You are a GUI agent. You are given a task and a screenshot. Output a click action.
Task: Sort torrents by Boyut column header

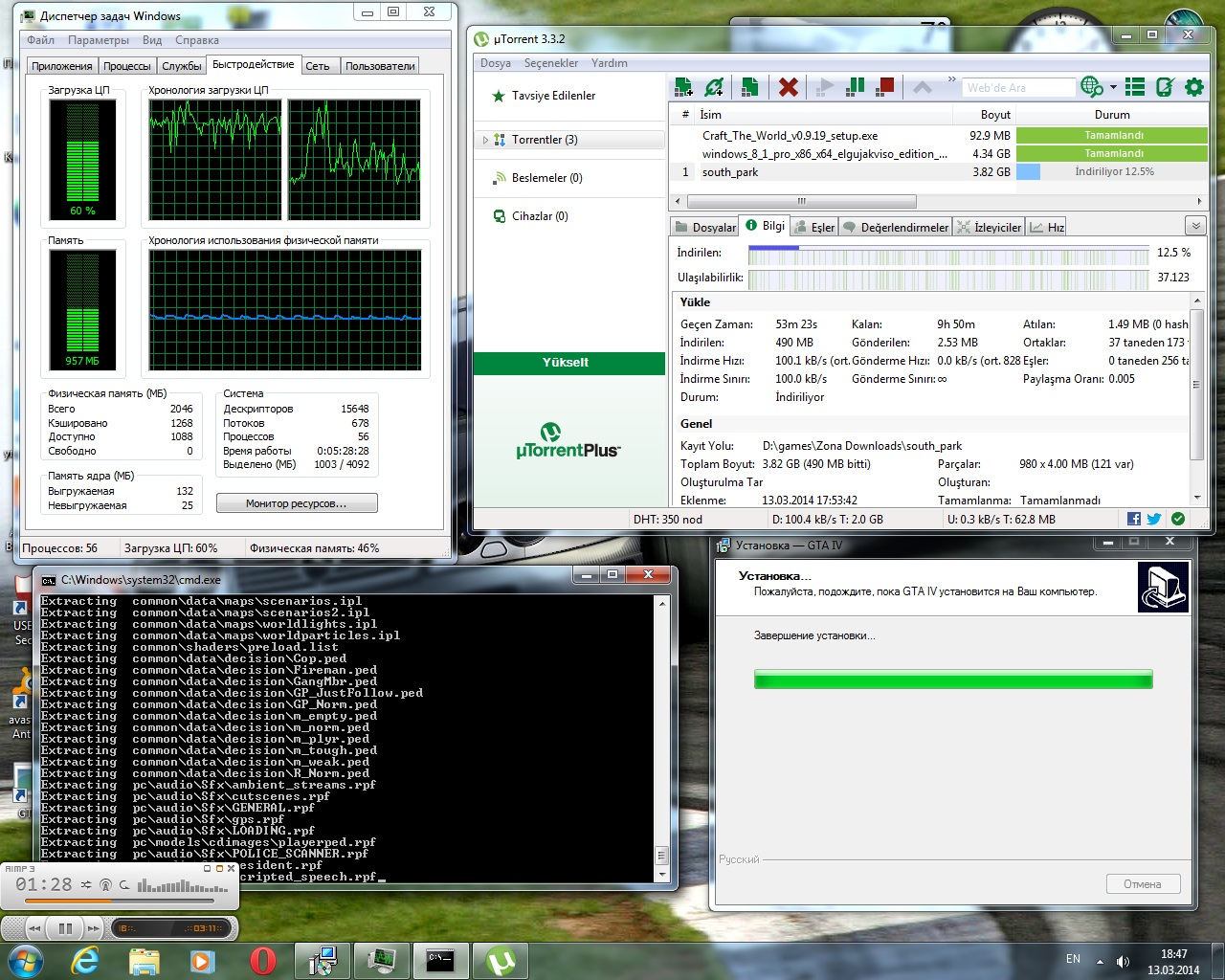[984, 115]
